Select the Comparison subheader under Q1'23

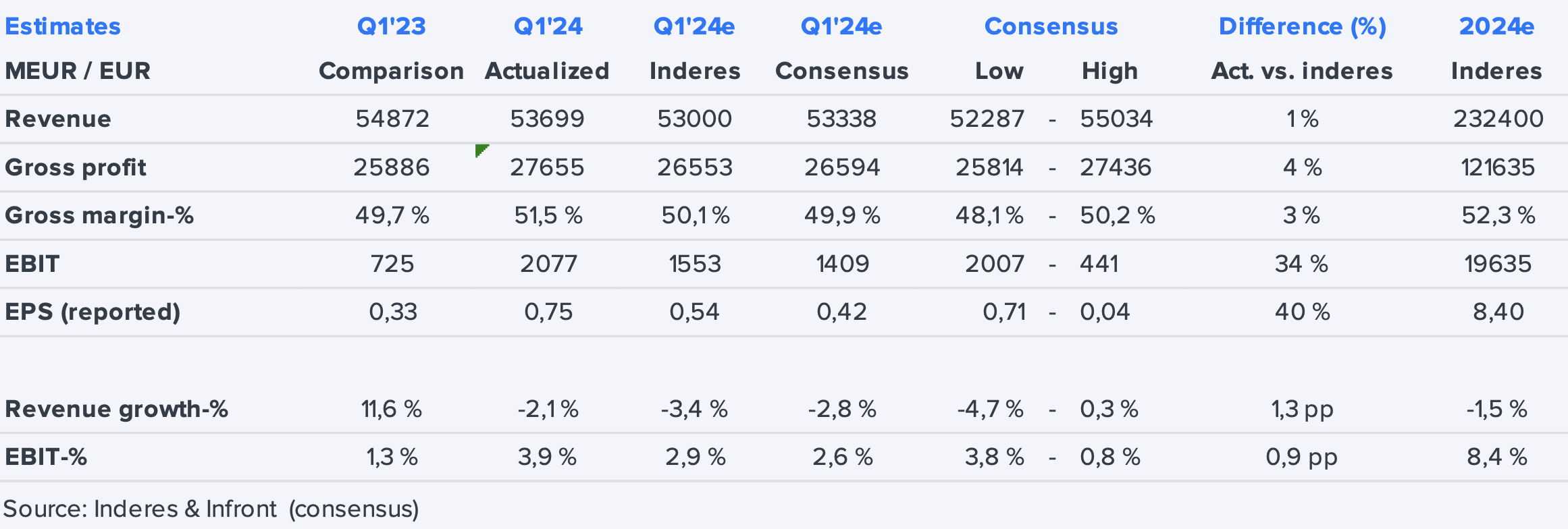click(391, 71)
